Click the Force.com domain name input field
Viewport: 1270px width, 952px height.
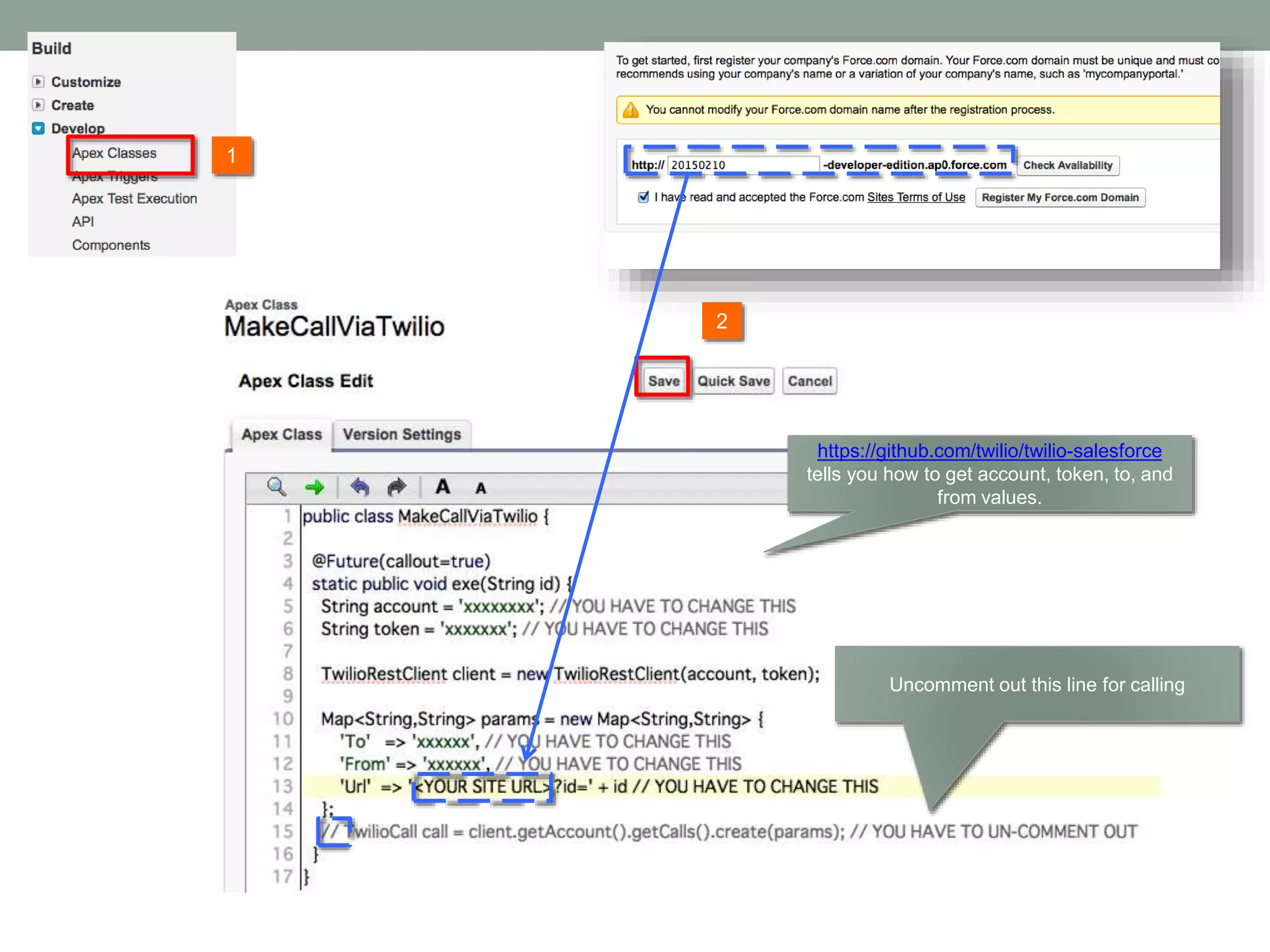point(743,165)
